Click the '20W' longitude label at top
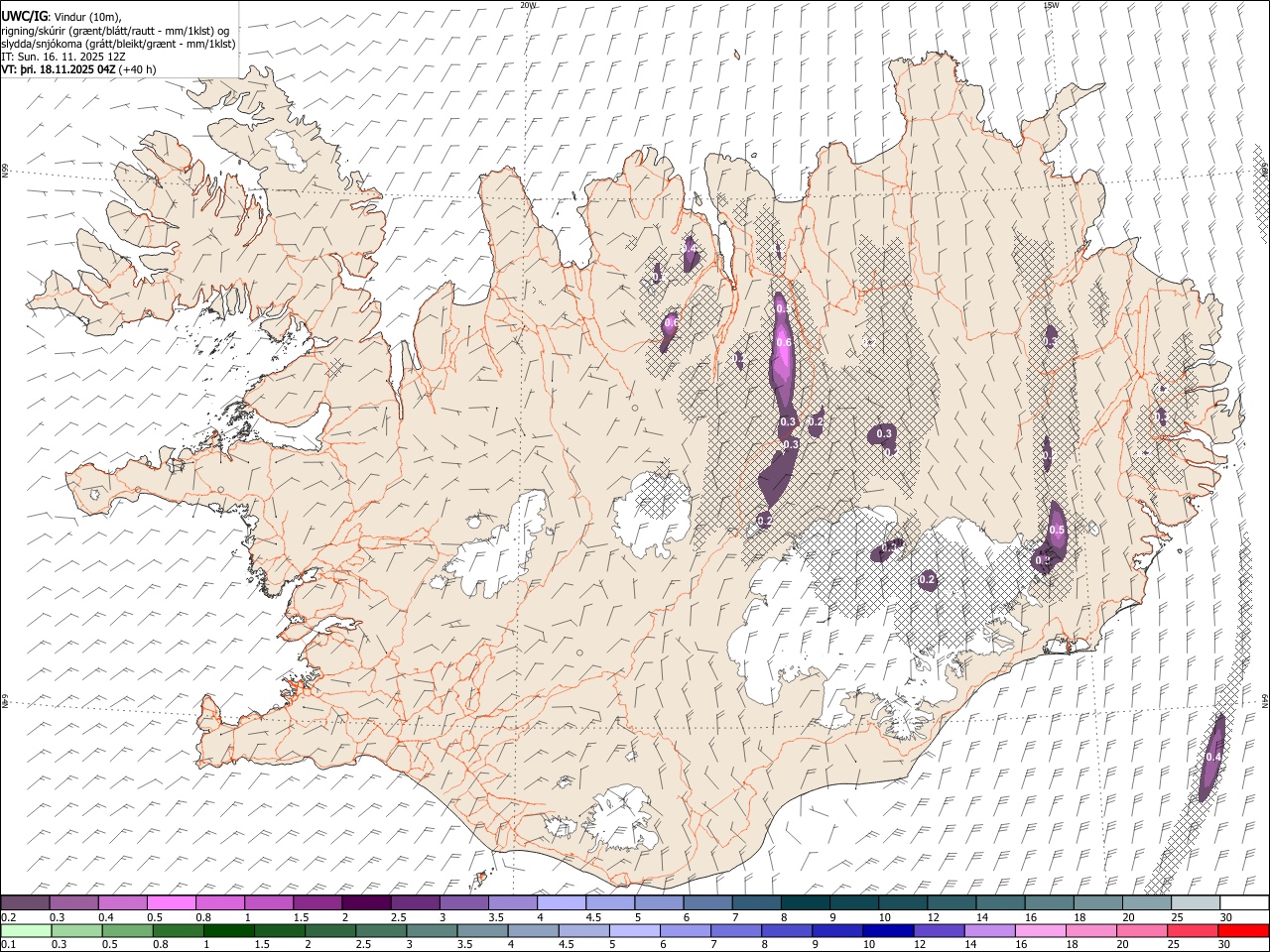Viewport: 1270px width, 952px height. pos(529,5)
